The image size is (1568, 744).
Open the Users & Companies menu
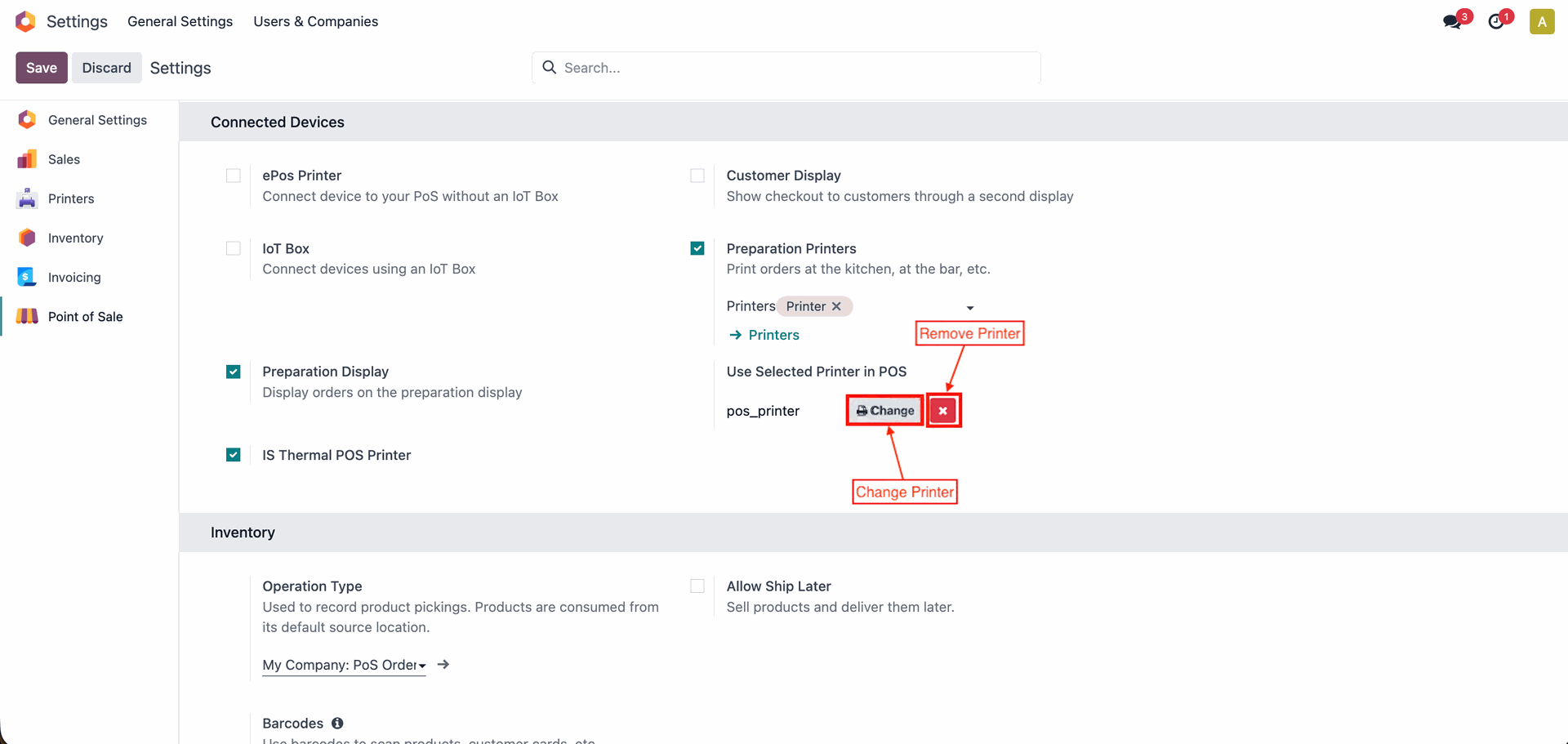click(315, 21)
